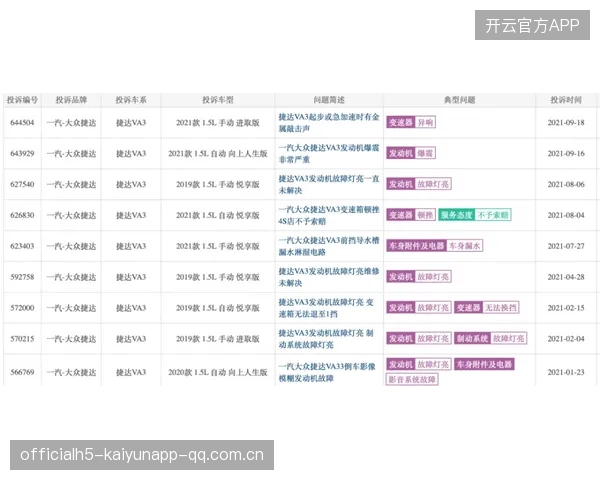Select the 制动系统 故障灯亮 tag
Screen dimensions: 600x480
[491, 339]
